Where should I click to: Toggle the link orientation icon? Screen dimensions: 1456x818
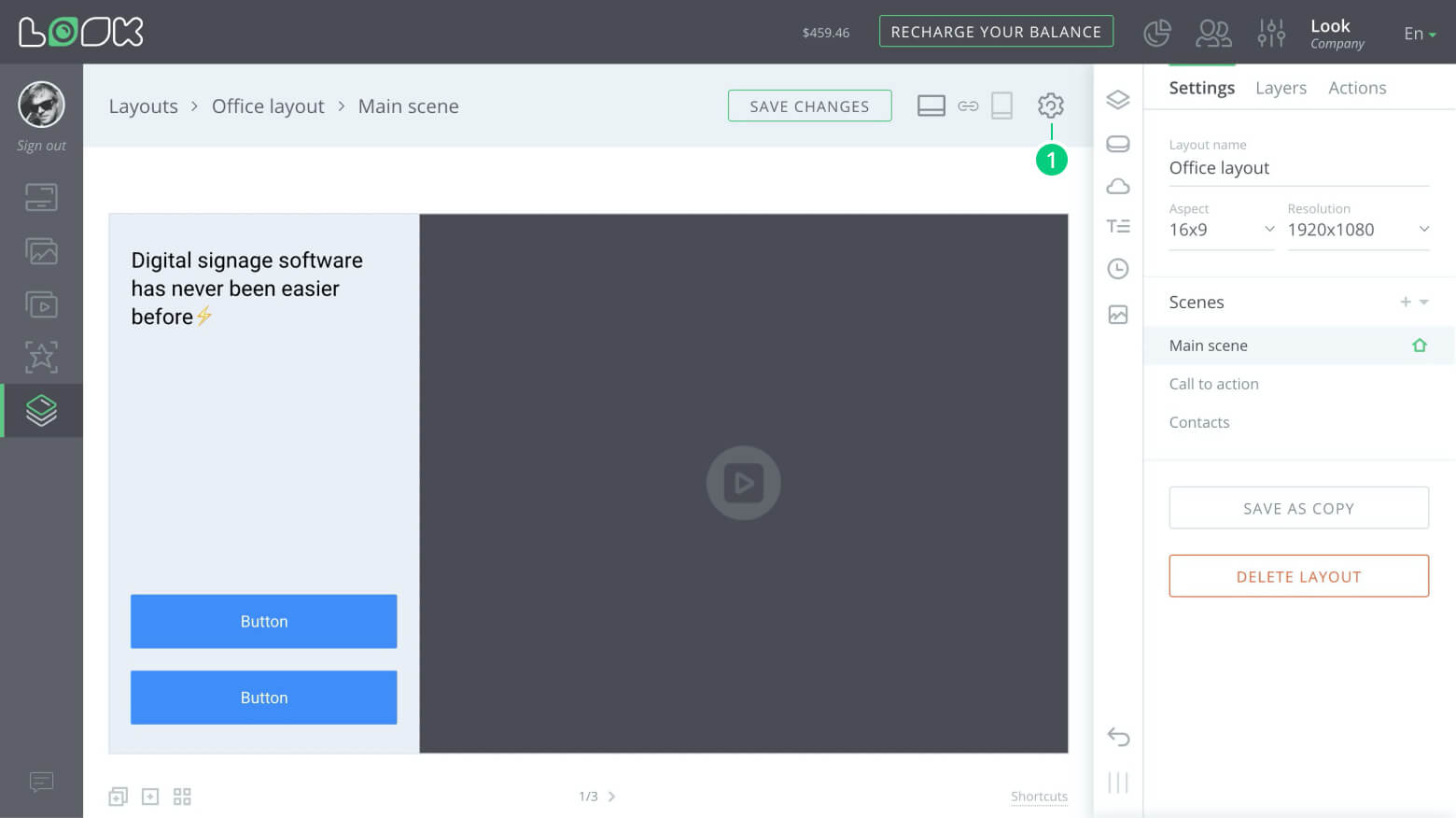968,106
